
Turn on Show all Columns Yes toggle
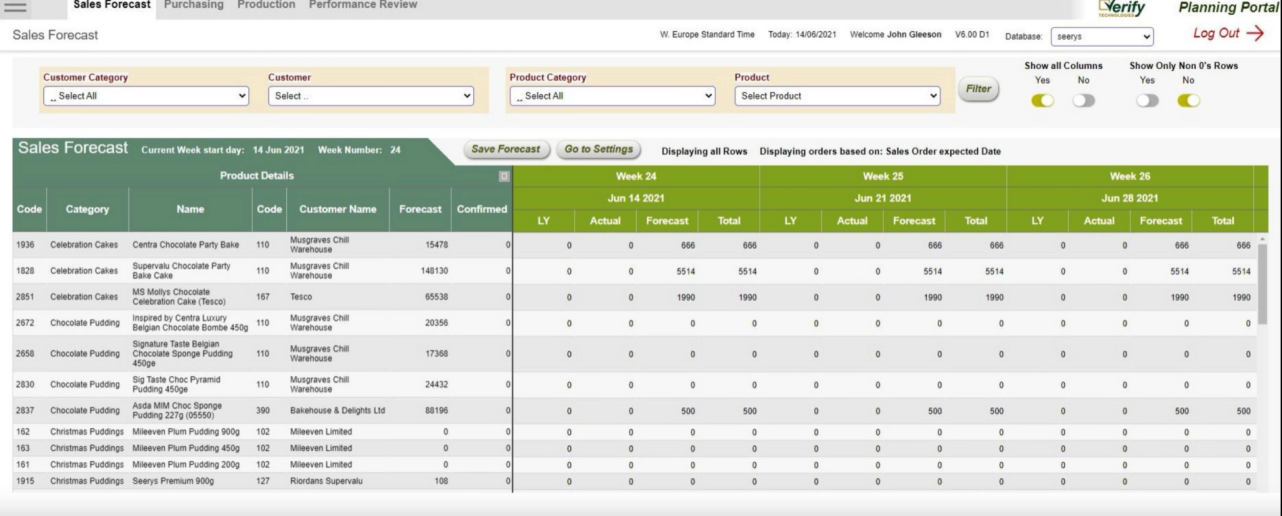[x=1042, y=100]
